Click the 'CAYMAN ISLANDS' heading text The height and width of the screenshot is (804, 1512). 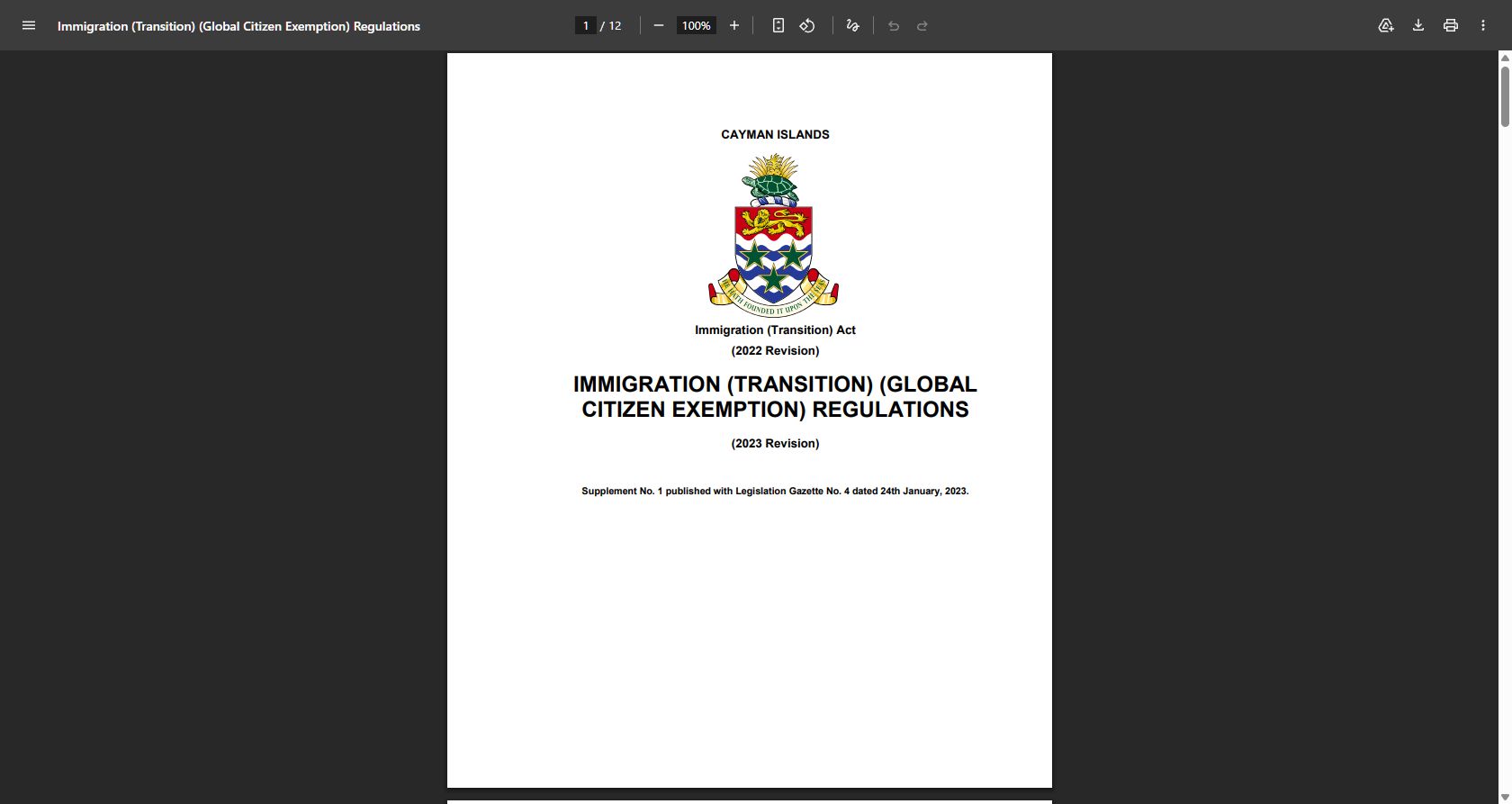[775, 134]
